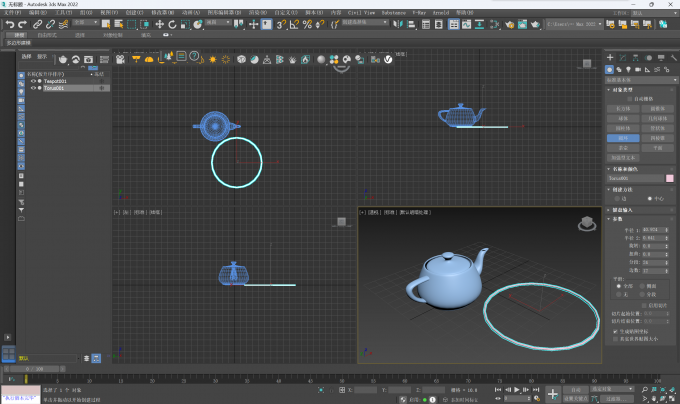Toggle the 3D Snaps icon

[x=281, y=24]
